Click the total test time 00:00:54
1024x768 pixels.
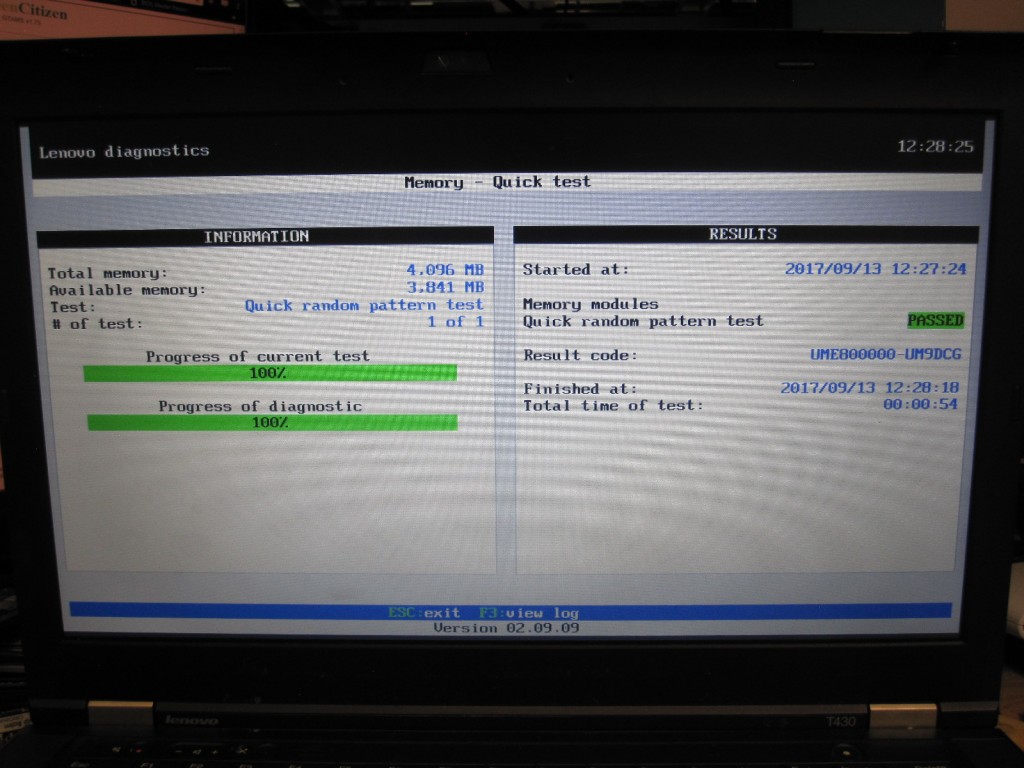coord(920,404)
